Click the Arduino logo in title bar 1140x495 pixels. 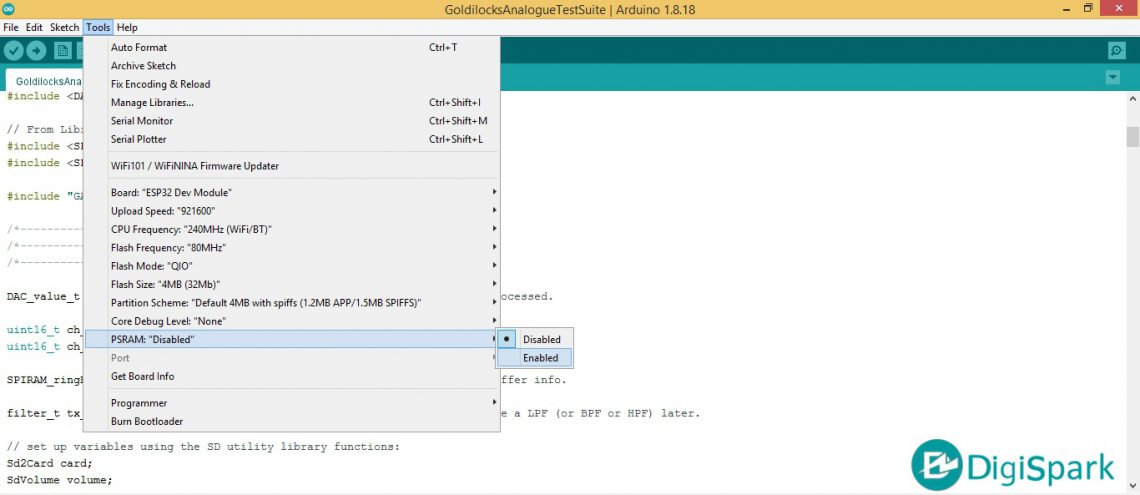coord(9,9)
